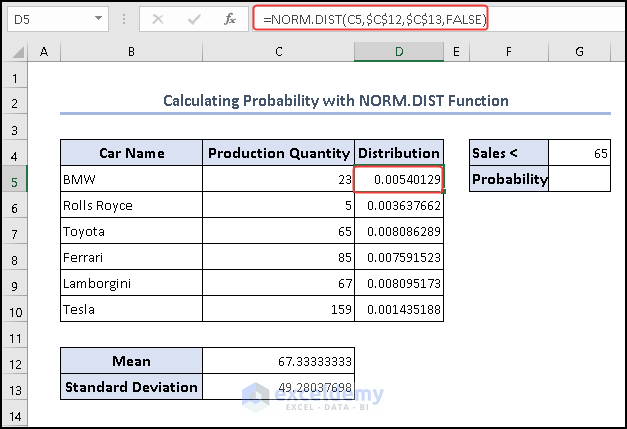
Task: Select row 5 header
Action: tap(15, 179)
